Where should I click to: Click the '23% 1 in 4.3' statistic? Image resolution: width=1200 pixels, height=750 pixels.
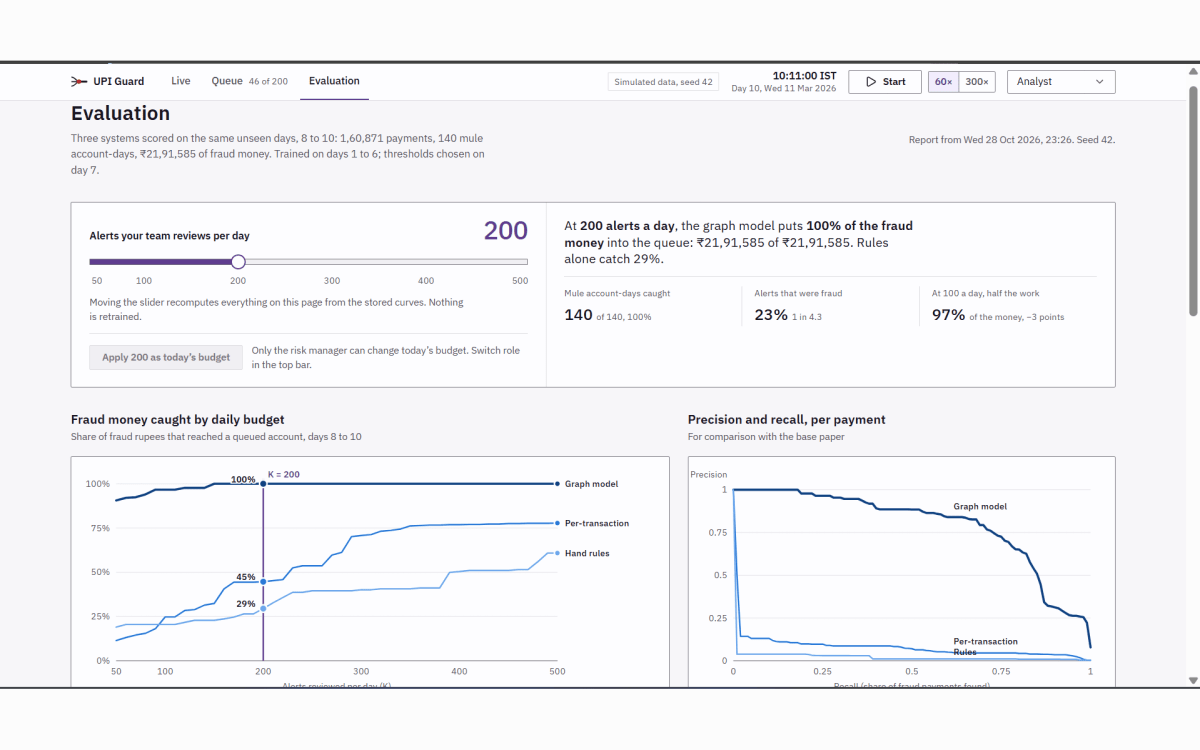pos(788,316)
